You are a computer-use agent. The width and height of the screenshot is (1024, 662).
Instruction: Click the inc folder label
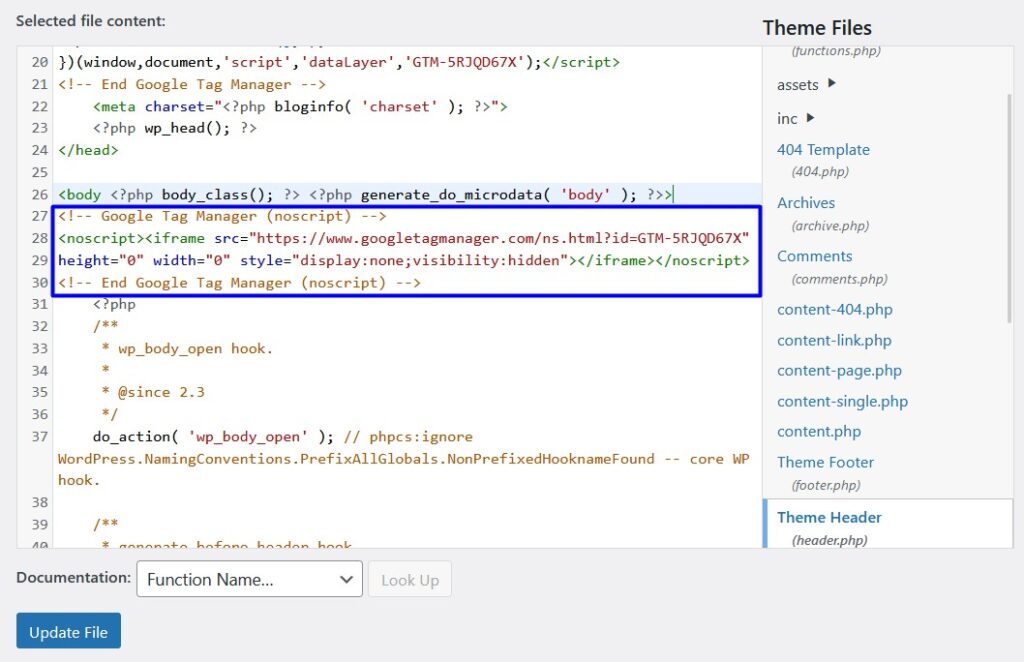tap(787, 119)
